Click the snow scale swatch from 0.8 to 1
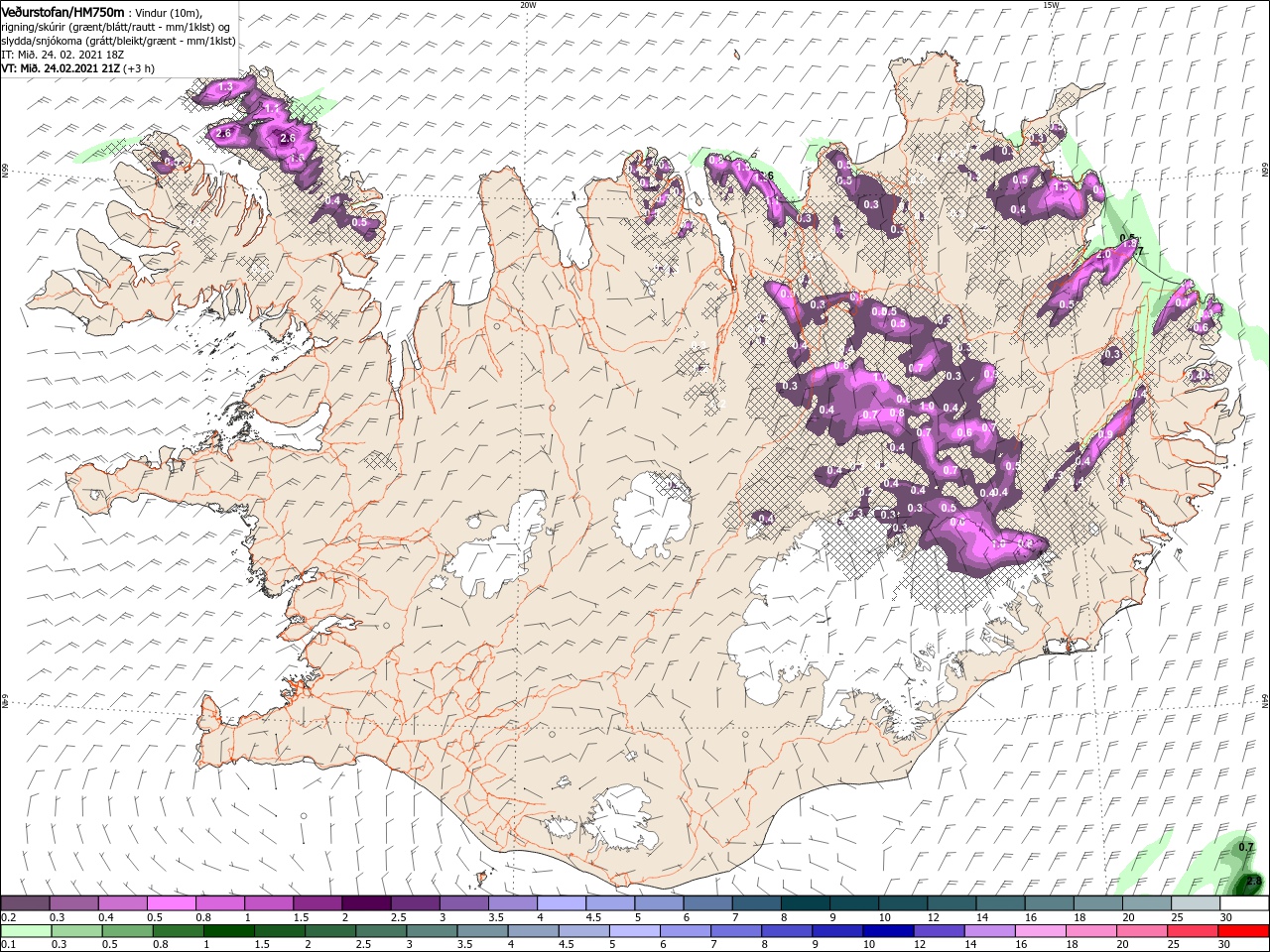This screenshot has width=1270, height=952. point(219,903)
